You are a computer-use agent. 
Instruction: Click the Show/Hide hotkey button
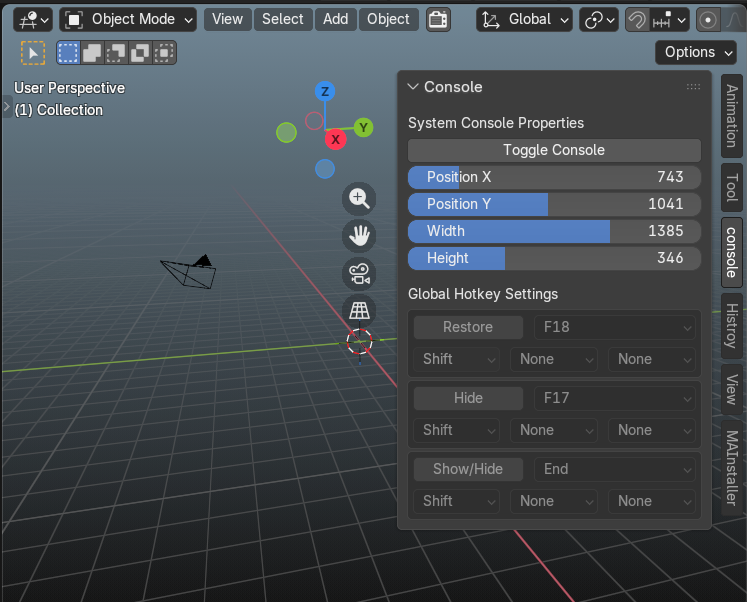pyautogui.click(x=468, y=469)
